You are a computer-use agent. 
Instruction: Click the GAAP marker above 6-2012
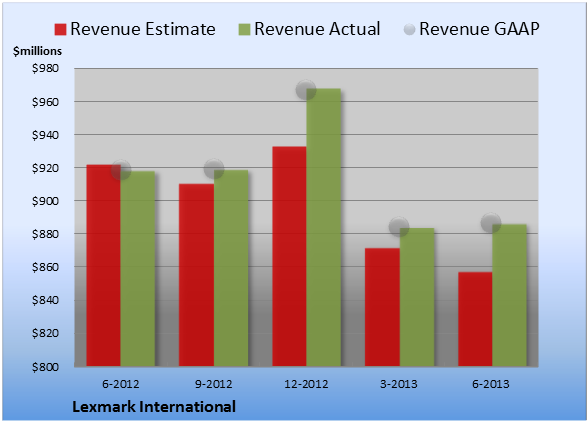[x=121, y=170]
